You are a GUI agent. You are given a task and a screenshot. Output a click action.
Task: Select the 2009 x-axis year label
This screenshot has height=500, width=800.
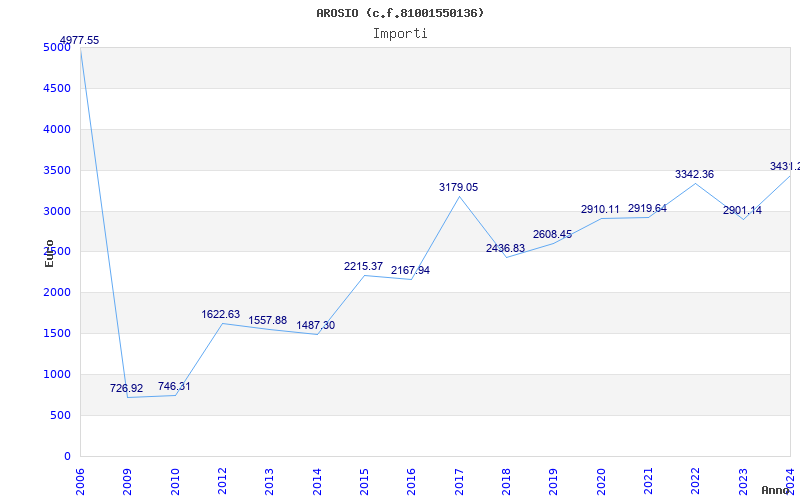(x=128, y=479)
